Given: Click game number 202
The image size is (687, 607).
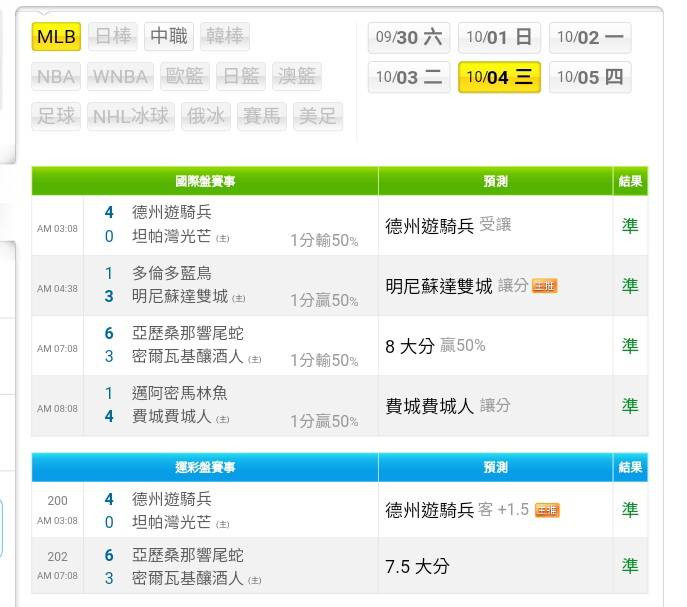Looking at the screenshot, I should coord(57,557).
